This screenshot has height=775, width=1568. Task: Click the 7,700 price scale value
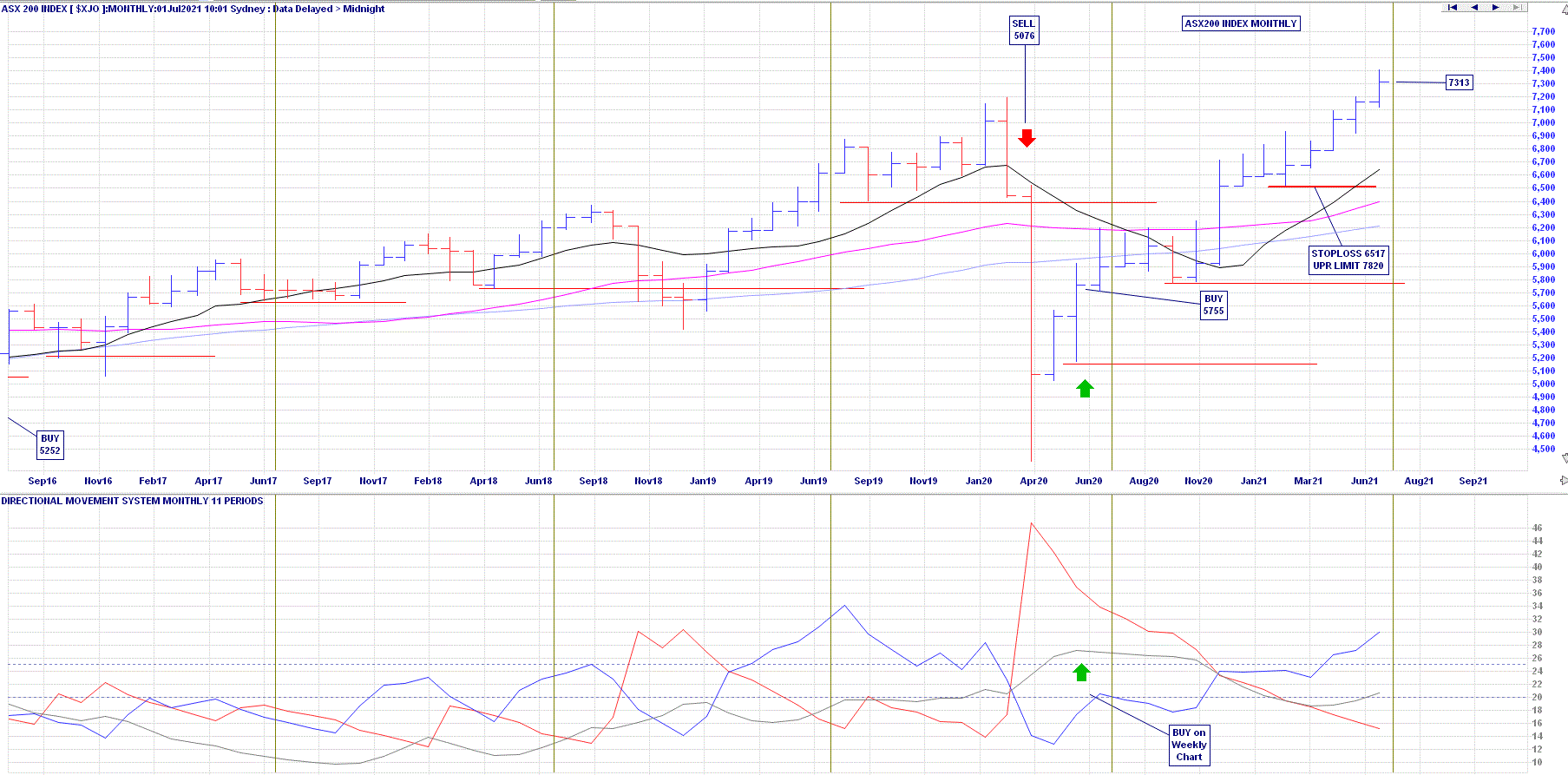1544,31
